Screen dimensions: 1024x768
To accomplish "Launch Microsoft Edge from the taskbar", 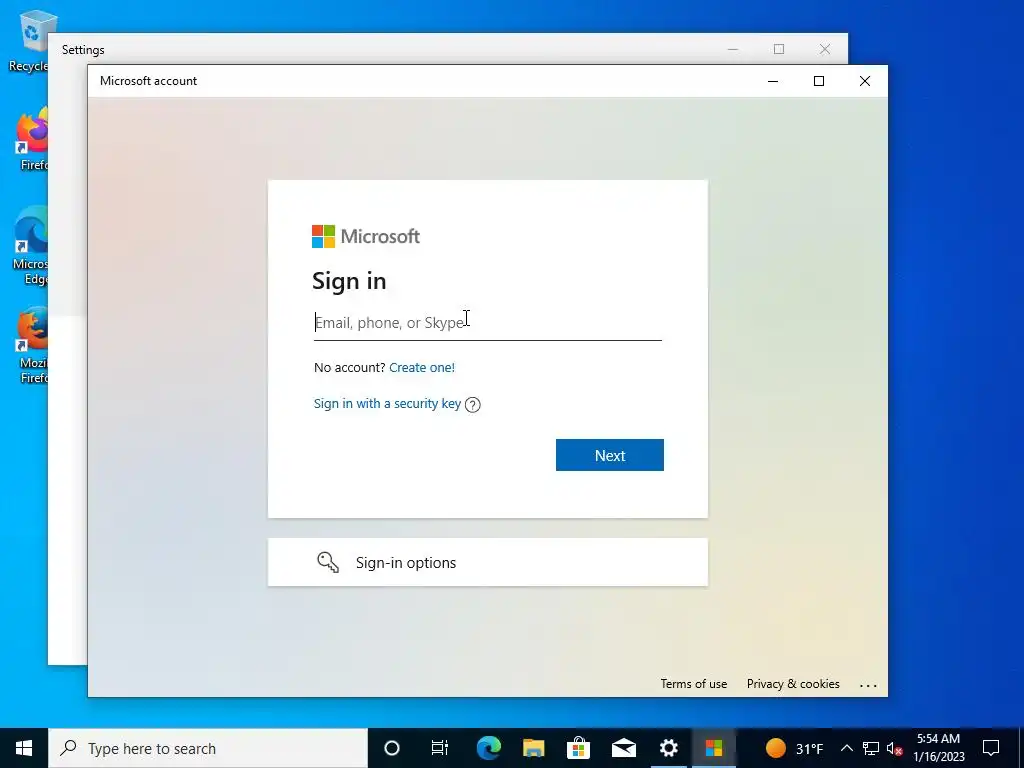I will (488, 748).
